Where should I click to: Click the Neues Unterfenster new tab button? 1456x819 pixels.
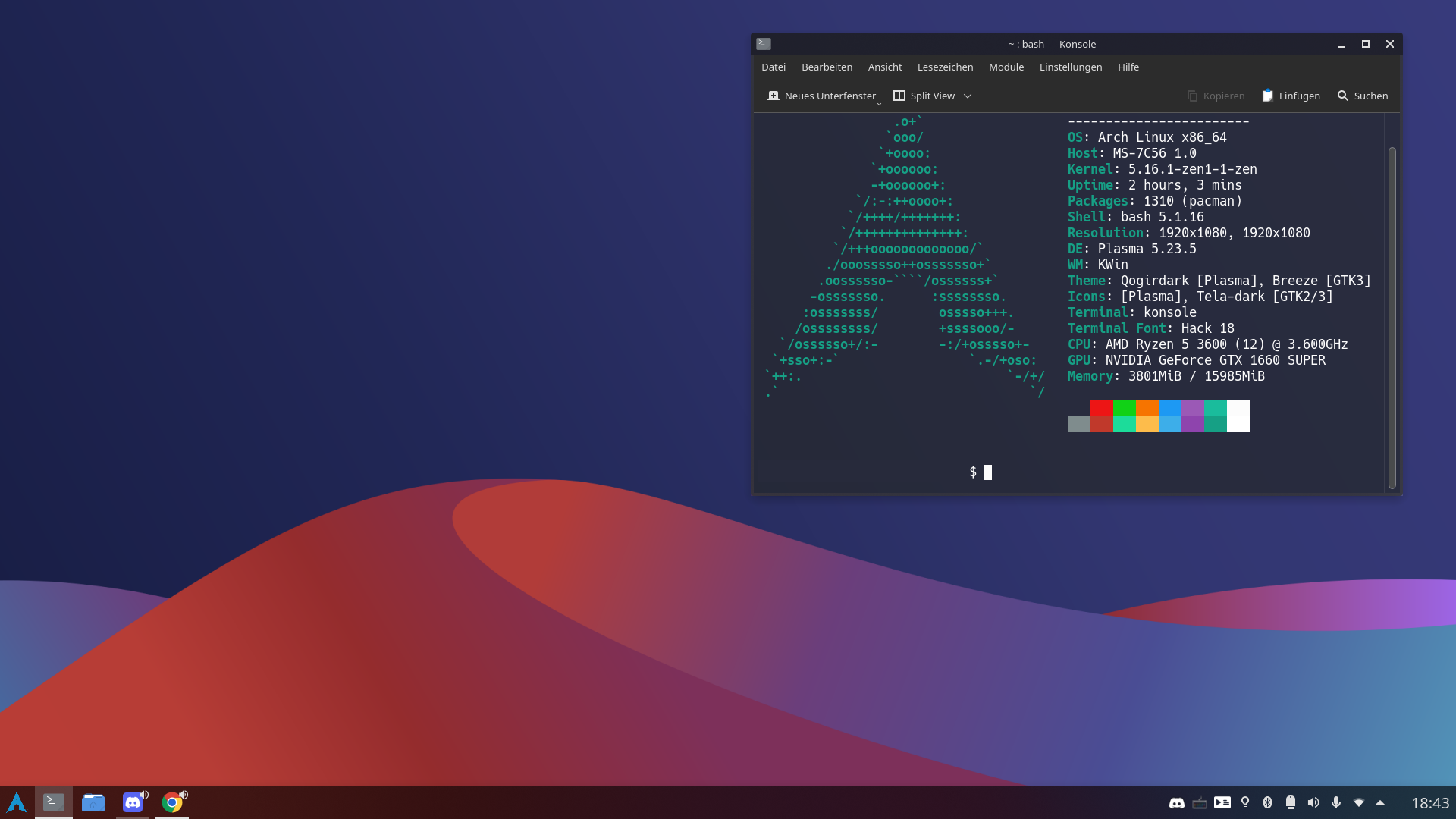coord(821,96)
